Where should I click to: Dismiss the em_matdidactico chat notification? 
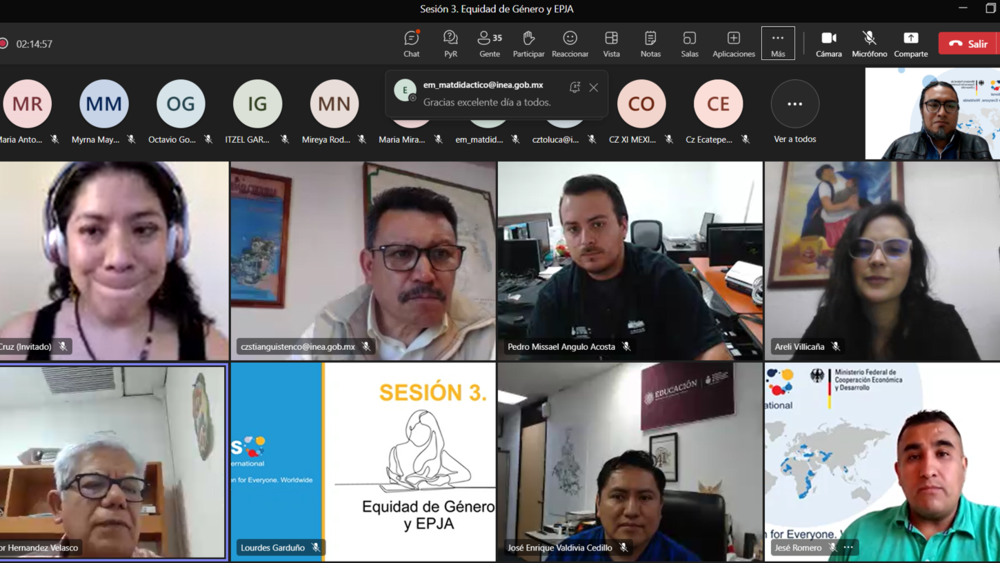pyautogui.click(x=594, y=88)
